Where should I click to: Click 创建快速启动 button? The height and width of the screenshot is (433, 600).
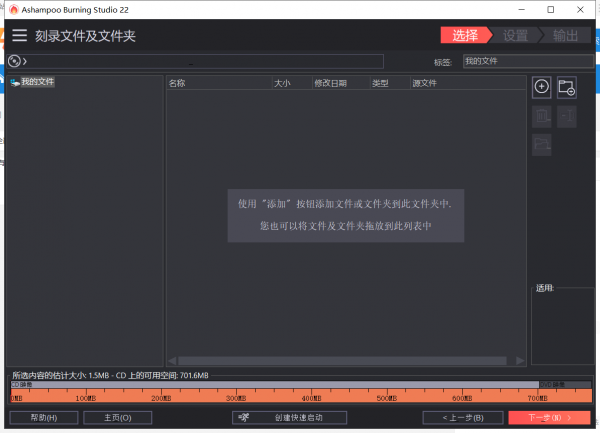290,417
